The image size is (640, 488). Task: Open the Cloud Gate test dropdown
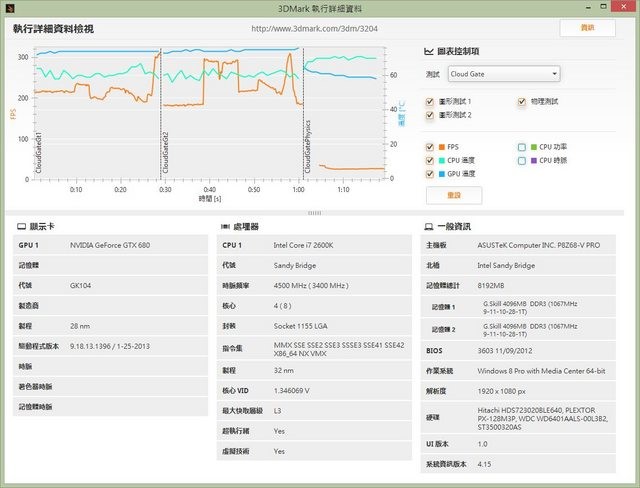(x=504, y=74)
